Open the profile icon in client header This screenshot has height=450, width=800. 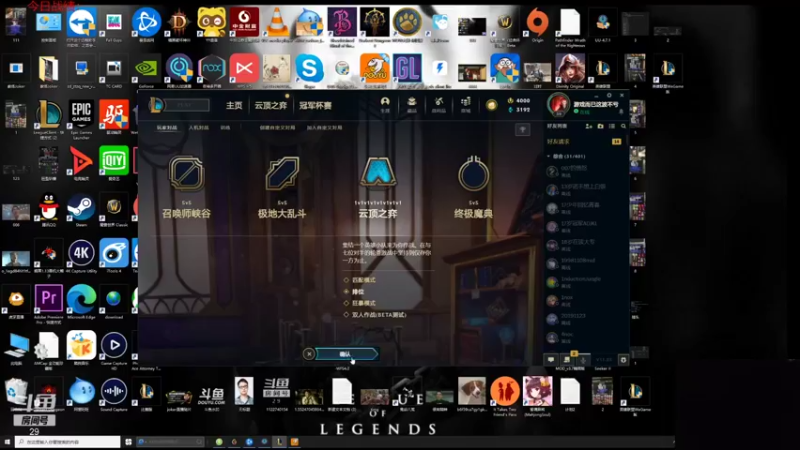[x=385, y=104]
